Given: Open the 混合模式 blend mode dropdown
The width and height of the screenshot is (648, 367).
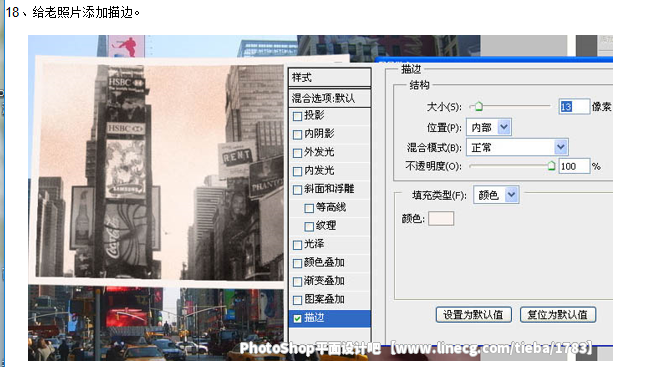Looking at the screenshot, I should tap(517, 147).
